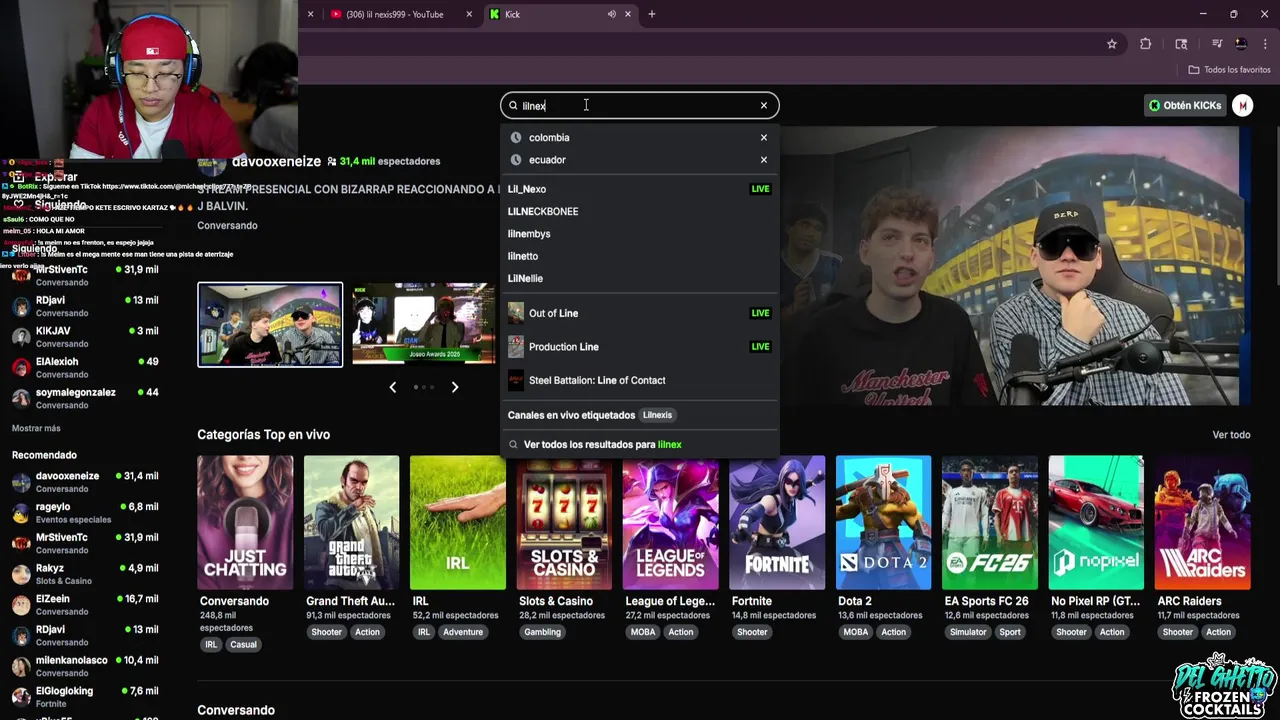The width and height of the screenshot is (1280, 720).
Task: Choose lilnembys suggestion
Action: [640, 234]
